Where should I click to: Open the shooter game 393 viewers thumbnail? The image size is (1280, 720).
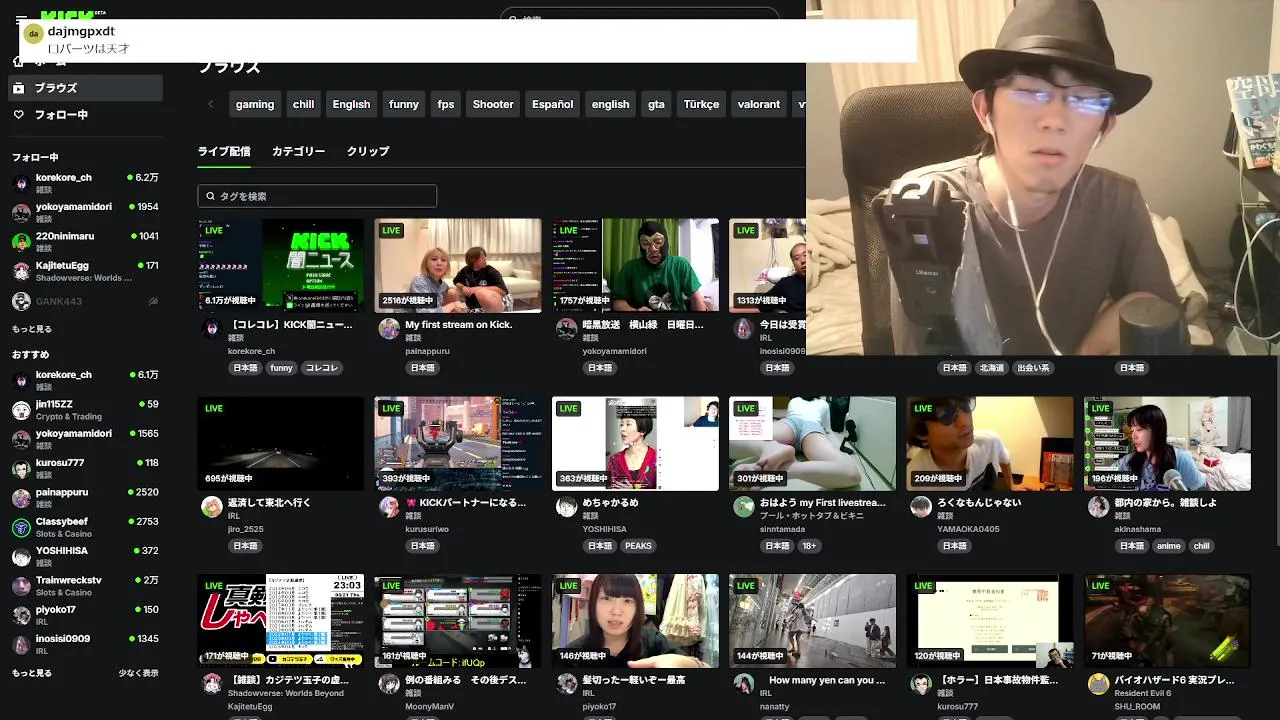coord(458,443)
